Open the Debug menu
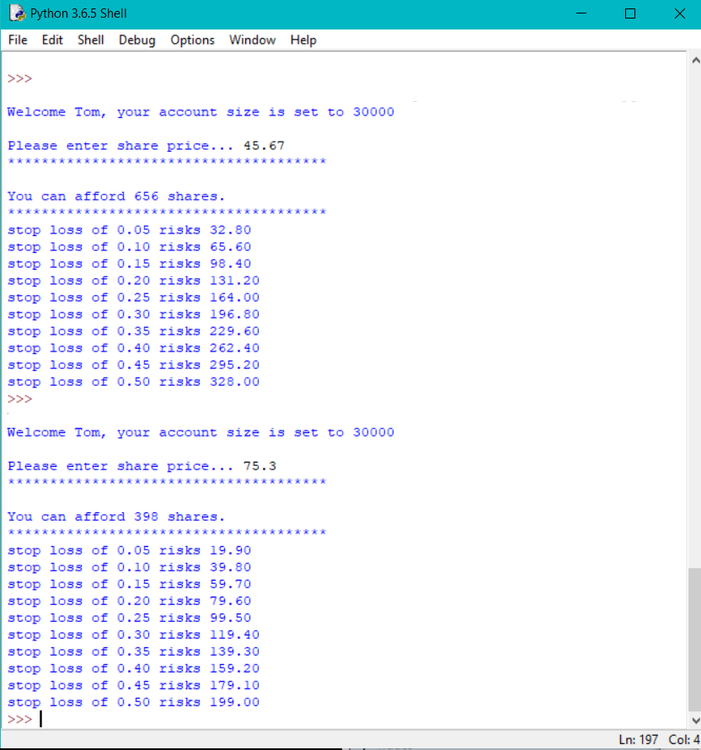 (137, 40)
